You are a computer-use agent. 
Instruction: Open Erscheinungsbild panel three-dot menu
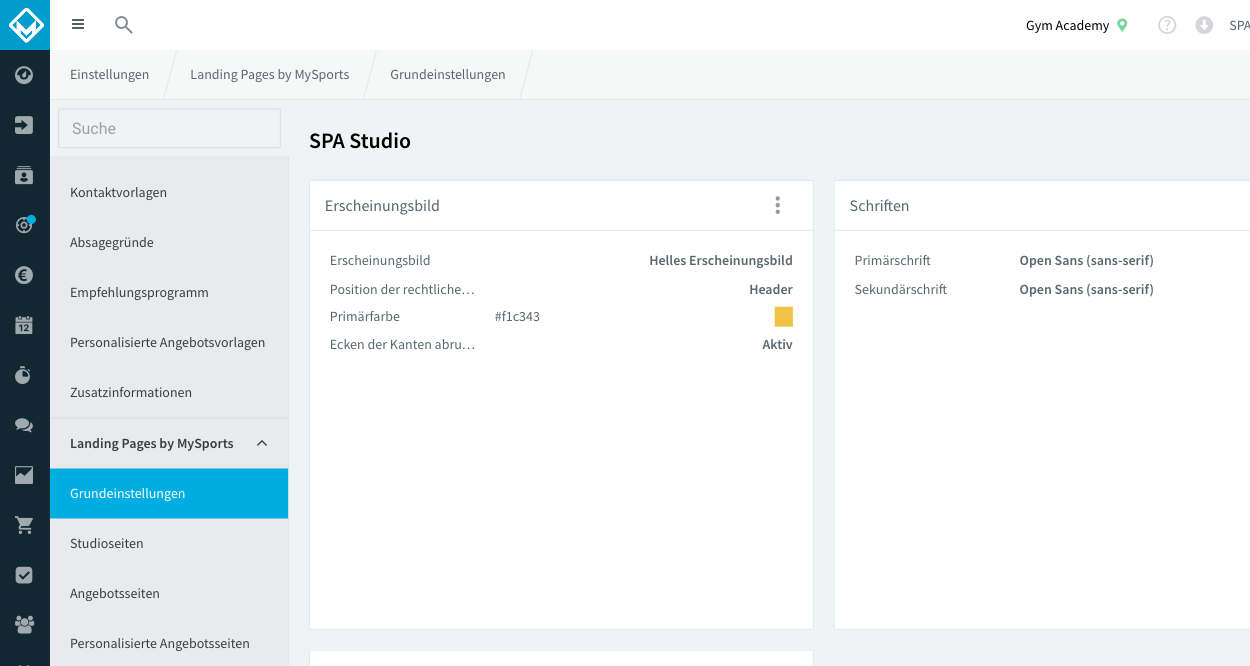(x=778, y=205)
